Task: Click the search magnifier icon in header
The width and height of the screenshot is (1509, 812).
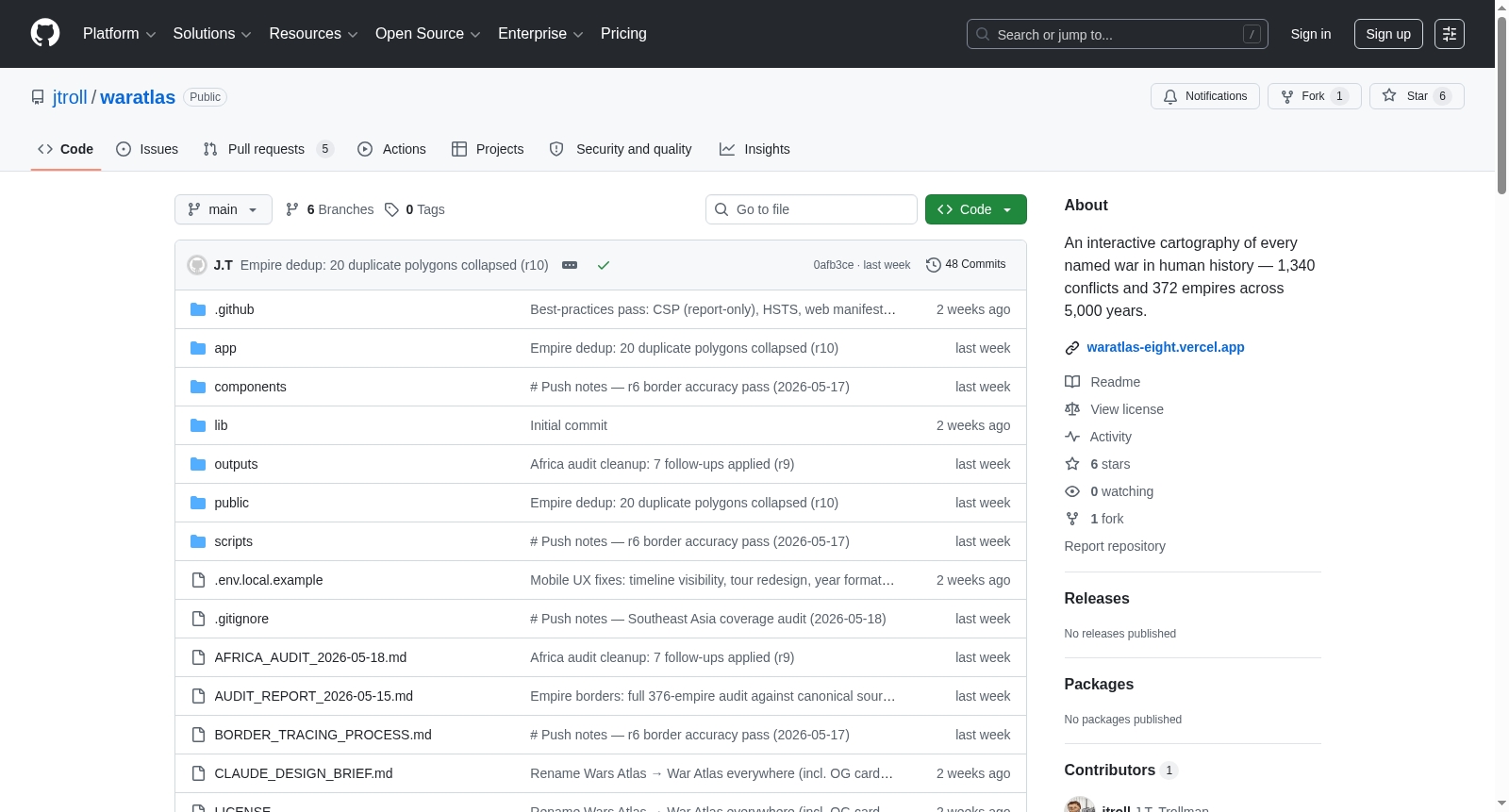Action: [x=983, y=34]
